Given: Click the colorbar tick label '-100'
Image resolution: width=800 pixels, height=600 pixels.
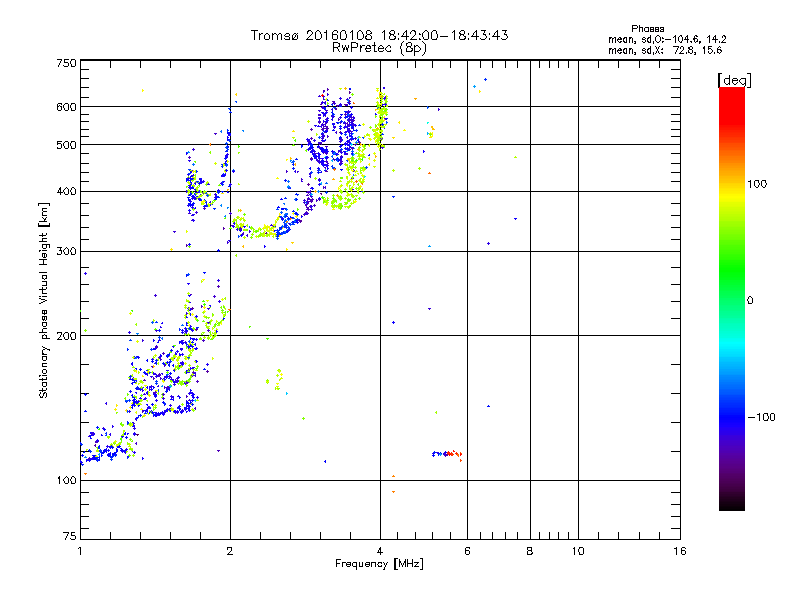Looking at the screenshot, I should (x=761, y=417).
